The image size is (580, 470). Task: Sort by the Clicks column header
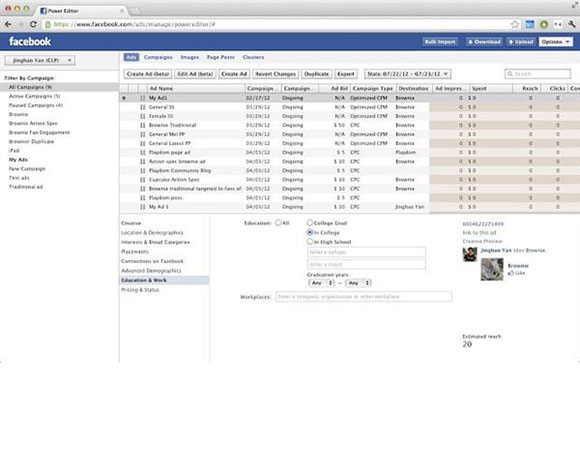point(554,88)
